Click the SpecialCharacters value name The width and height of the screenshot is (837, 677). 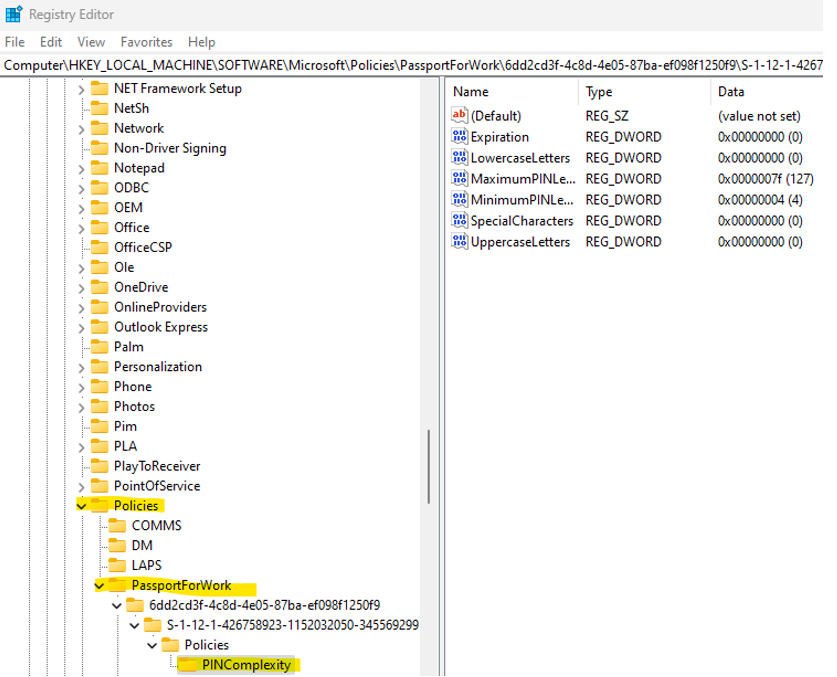(522, 221)
